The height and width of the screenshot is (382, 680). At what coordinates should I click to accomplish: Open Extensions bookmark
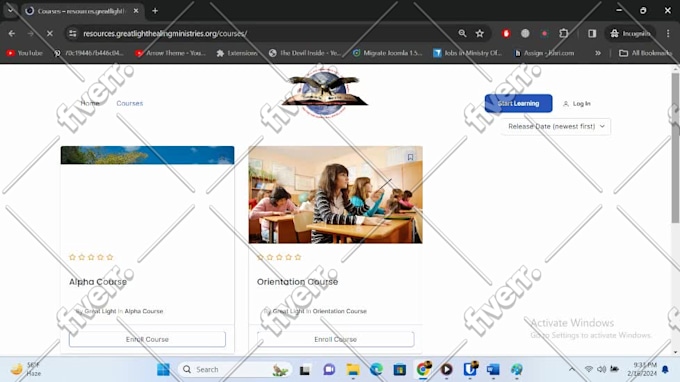[x=237, y=53]
